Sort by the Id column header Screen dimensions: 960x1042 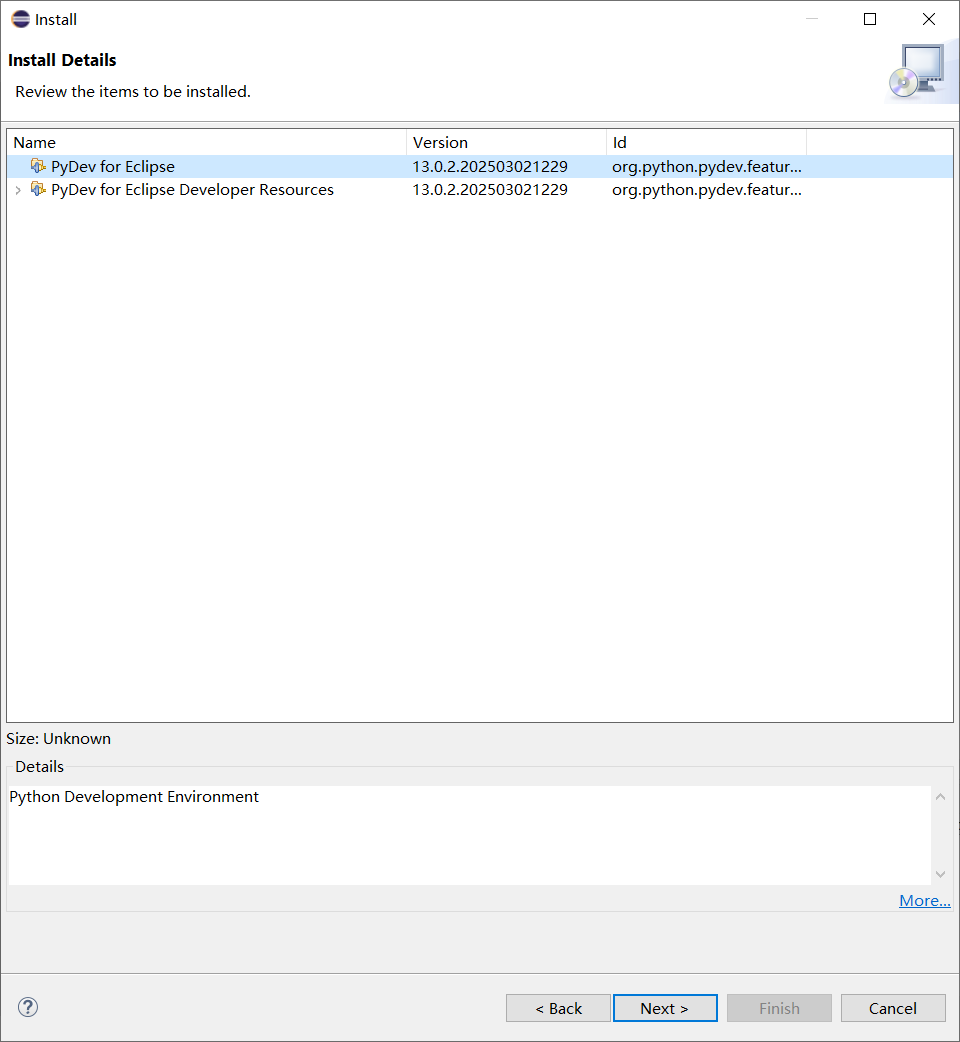click(706, 142)
